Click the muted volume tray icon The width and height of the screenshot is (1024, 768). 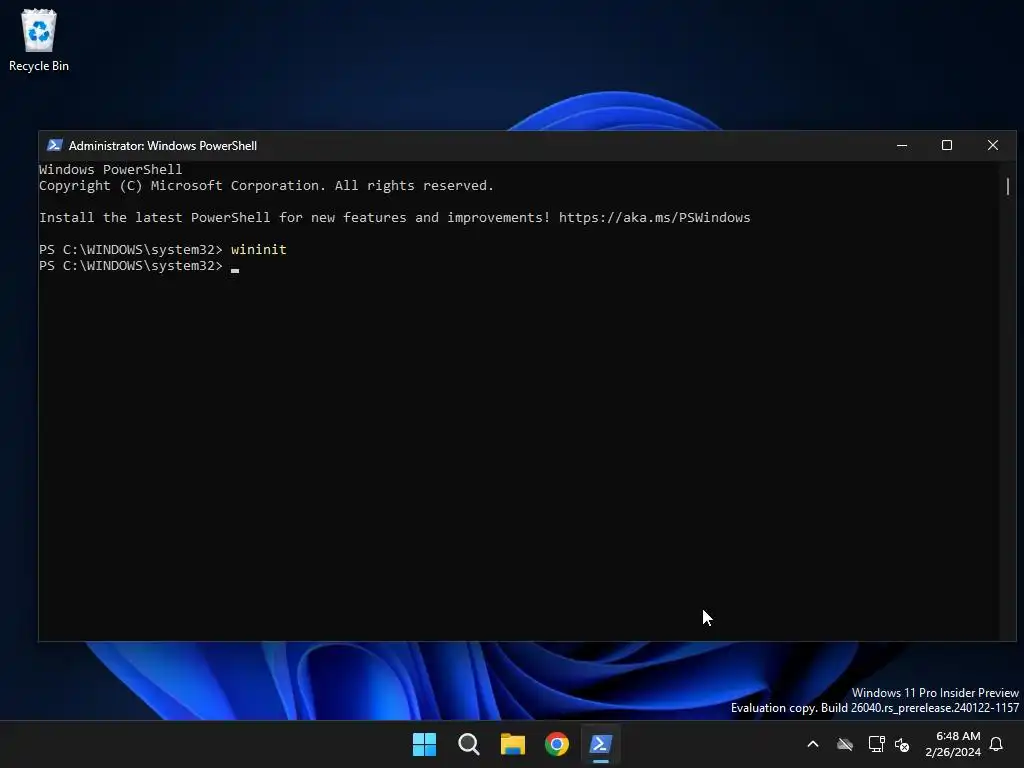click(x=902, y=744)
